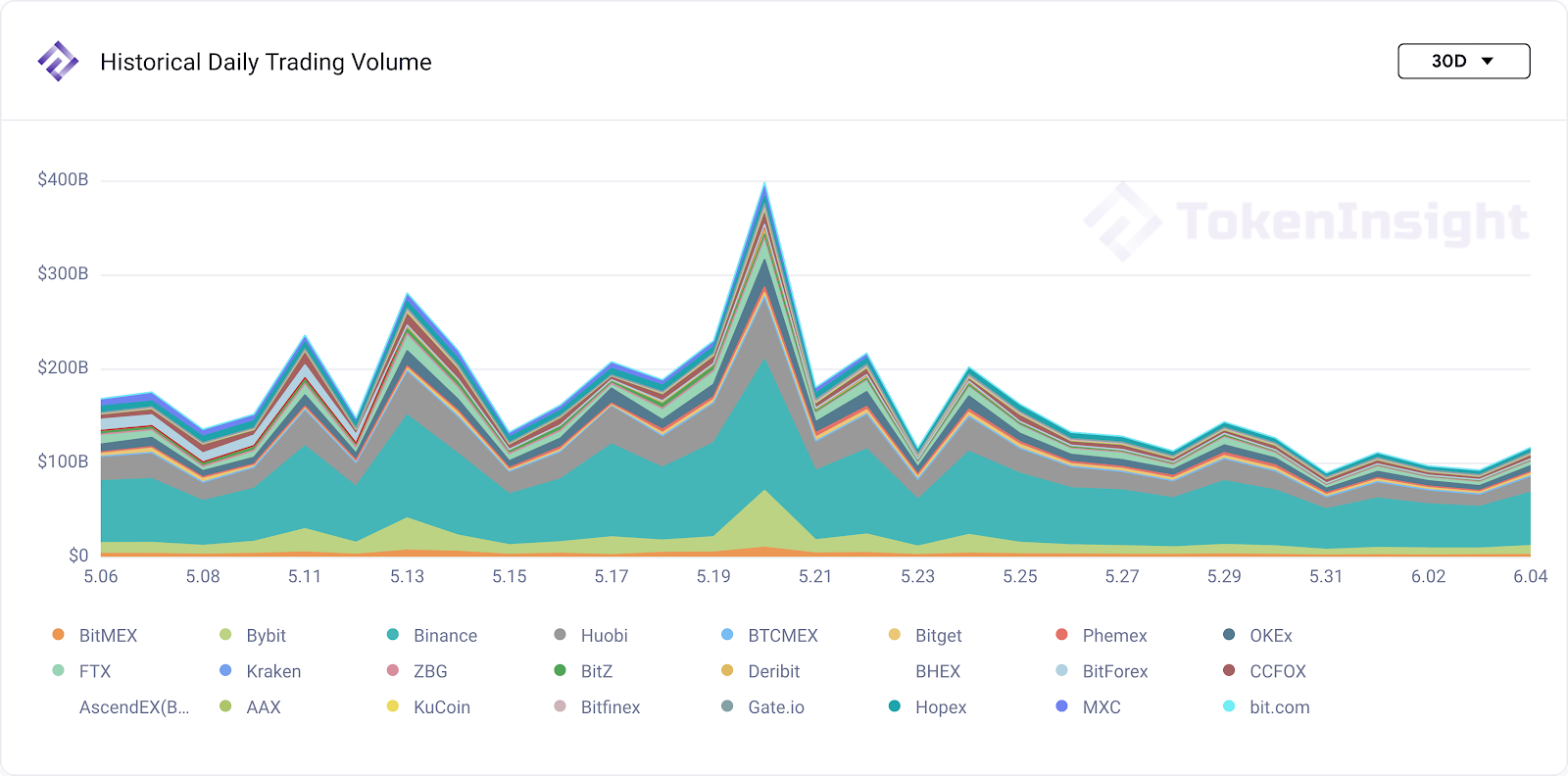Click the TokenInsight purple logo icon
Image resolution: width=1568 pixels, height=776 pixels.
pyautogui.click(x=58, y=61)
